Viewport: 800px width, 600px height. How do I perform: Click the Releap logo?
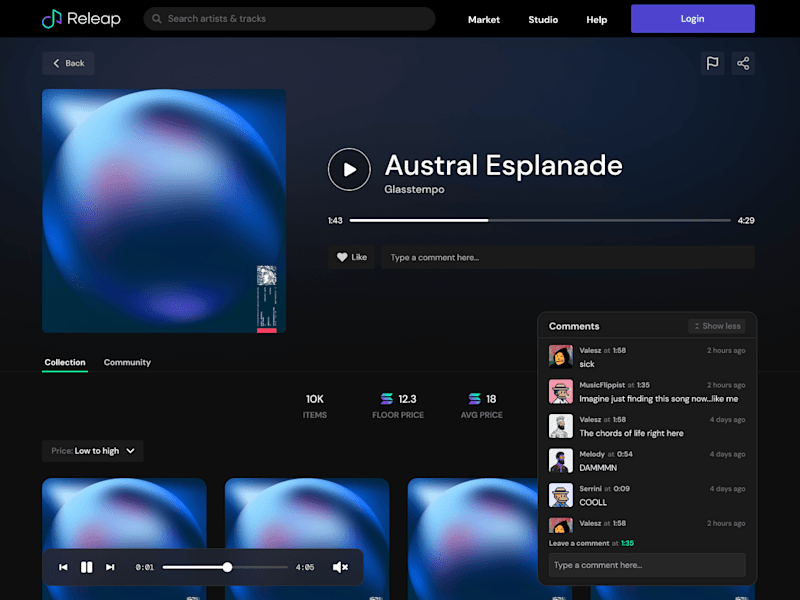[81, 19]
